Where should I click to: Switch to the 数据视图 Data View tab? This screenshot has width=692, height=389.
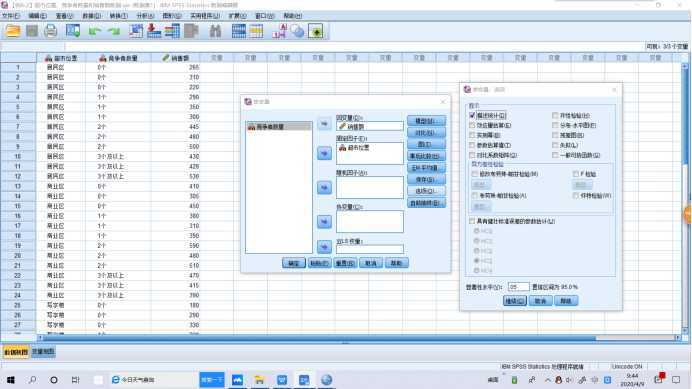click(x=16, y=352)
